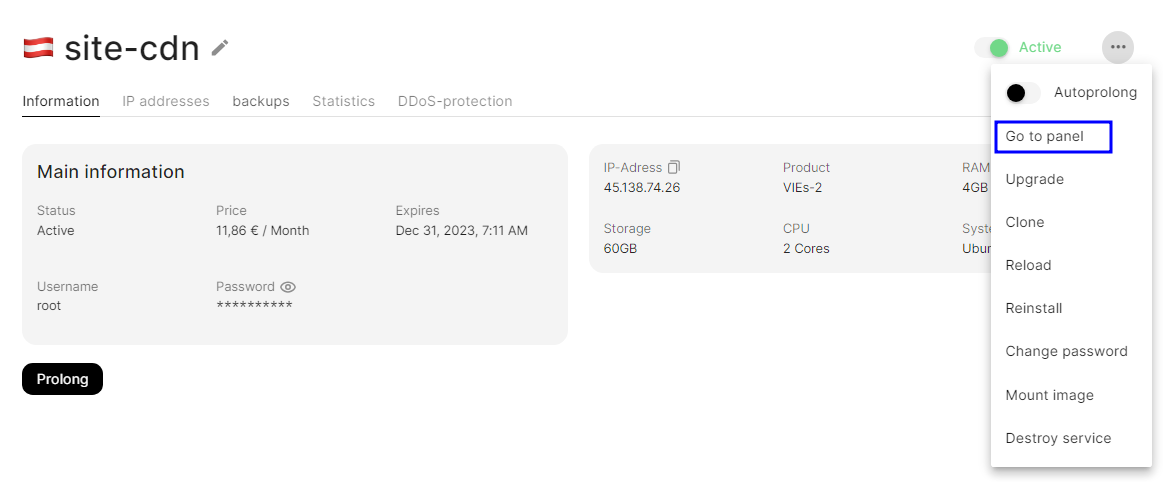Choose Destroy service option
Viewport: 1169px width, 482px height.
pos(1058,438)
